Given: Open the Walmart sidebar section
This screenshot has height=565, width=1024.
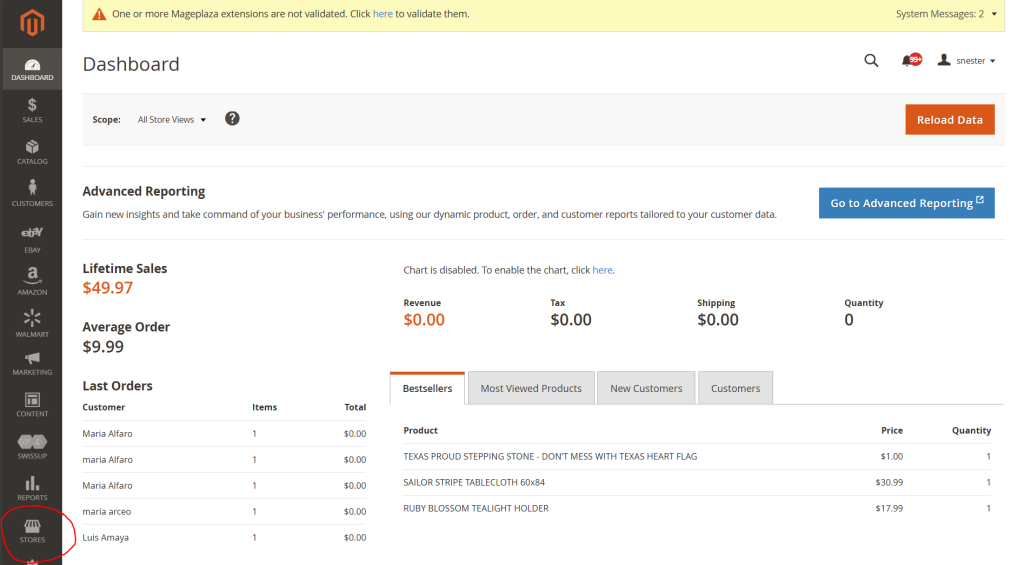Looking at the screenshot, I should click(32, 323).
